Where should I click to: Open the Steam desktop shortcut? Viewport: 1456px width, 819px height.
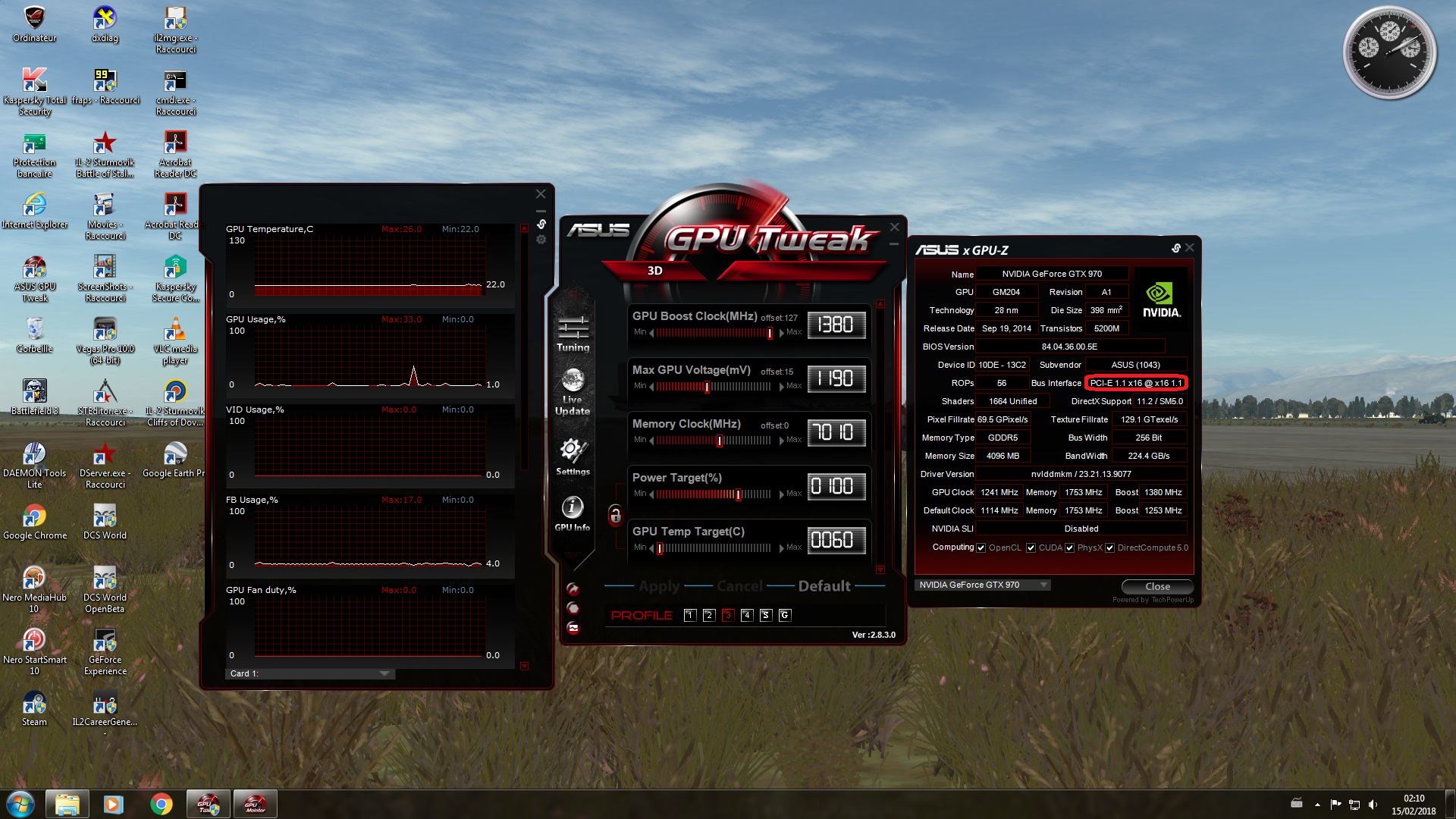(34, 708)
